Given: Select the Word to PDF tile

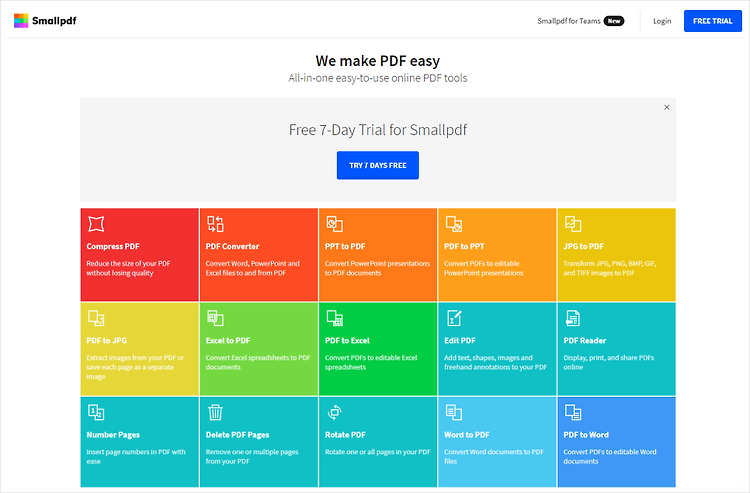Looking at the screenshot, I should [x=497, y=442].
